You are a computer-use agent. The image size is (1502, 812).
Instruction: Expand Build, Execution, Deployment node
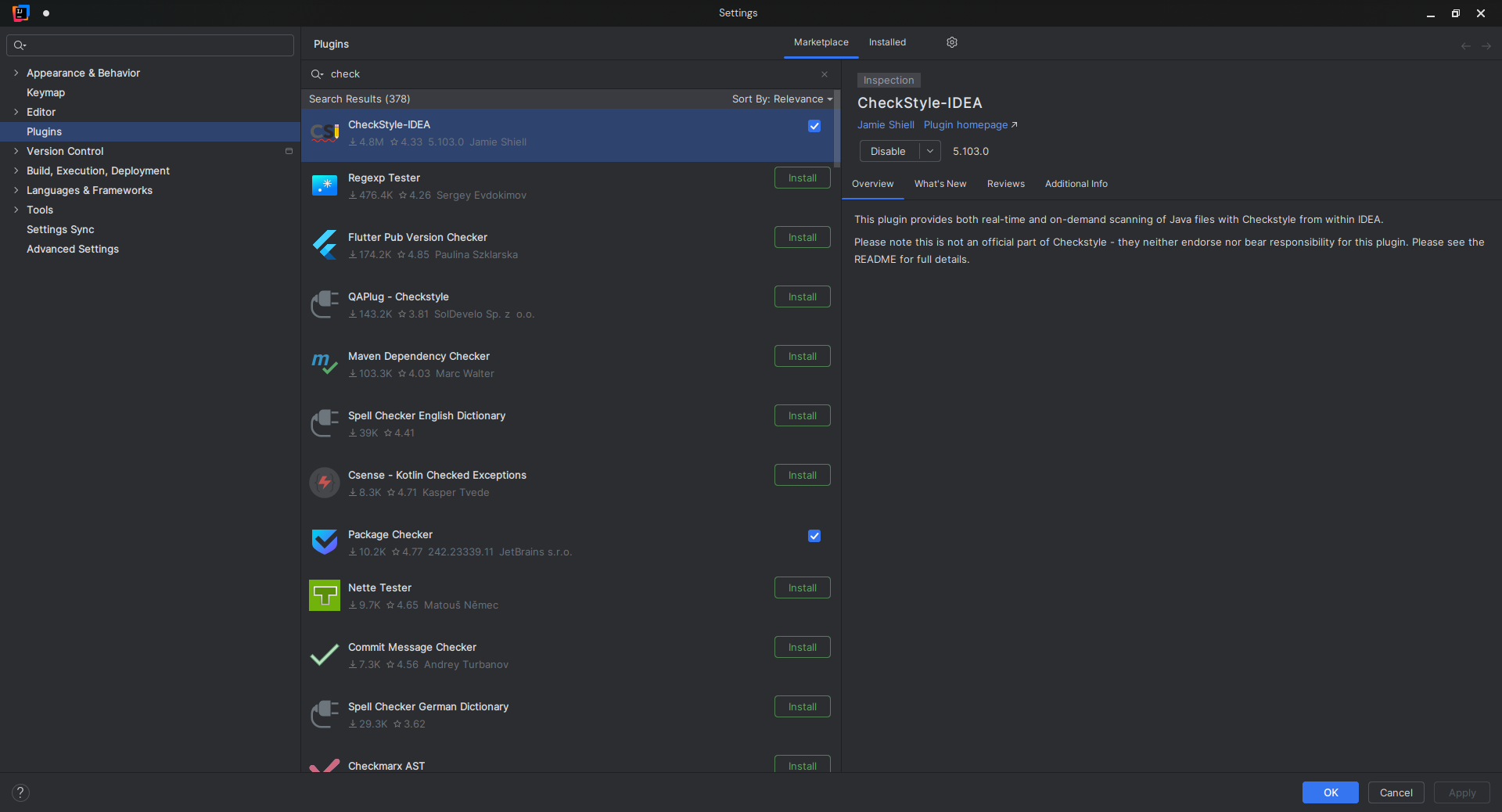pyautogui.click(x=16, y=171)
